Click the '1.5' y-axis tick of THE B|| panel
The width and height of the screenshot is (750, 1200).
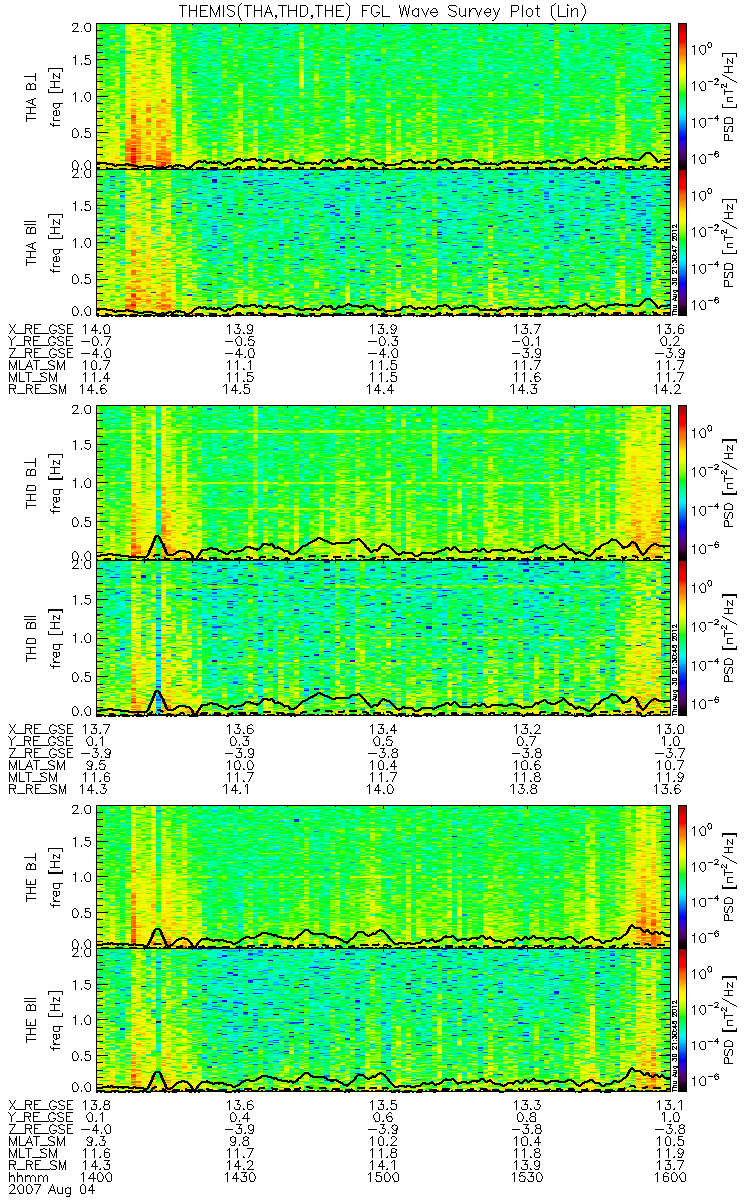click(x=80, y=985)
